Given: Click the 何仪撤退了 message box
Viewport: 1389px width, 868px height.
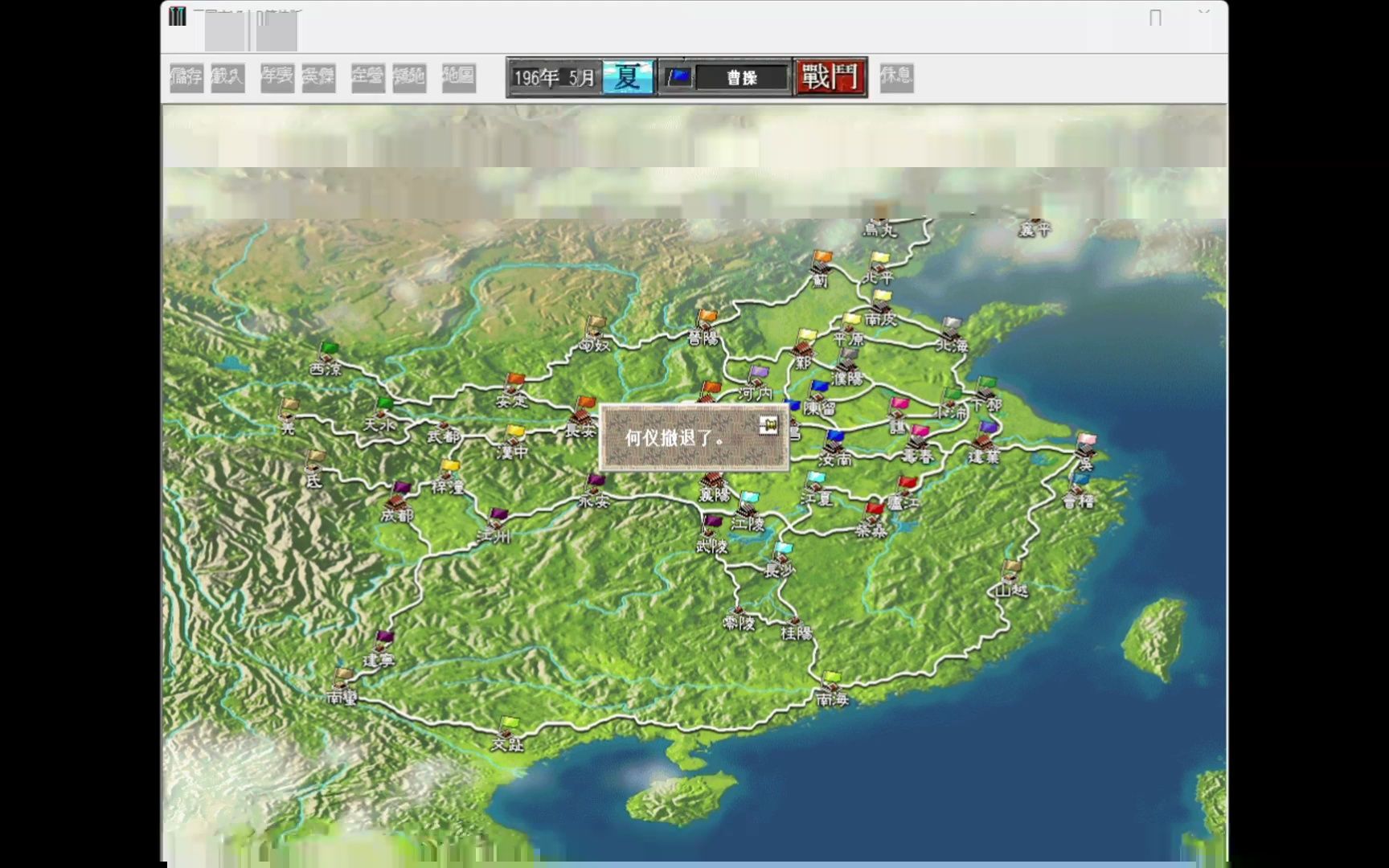Looking at the screenshot, I should tap(694, 438).
